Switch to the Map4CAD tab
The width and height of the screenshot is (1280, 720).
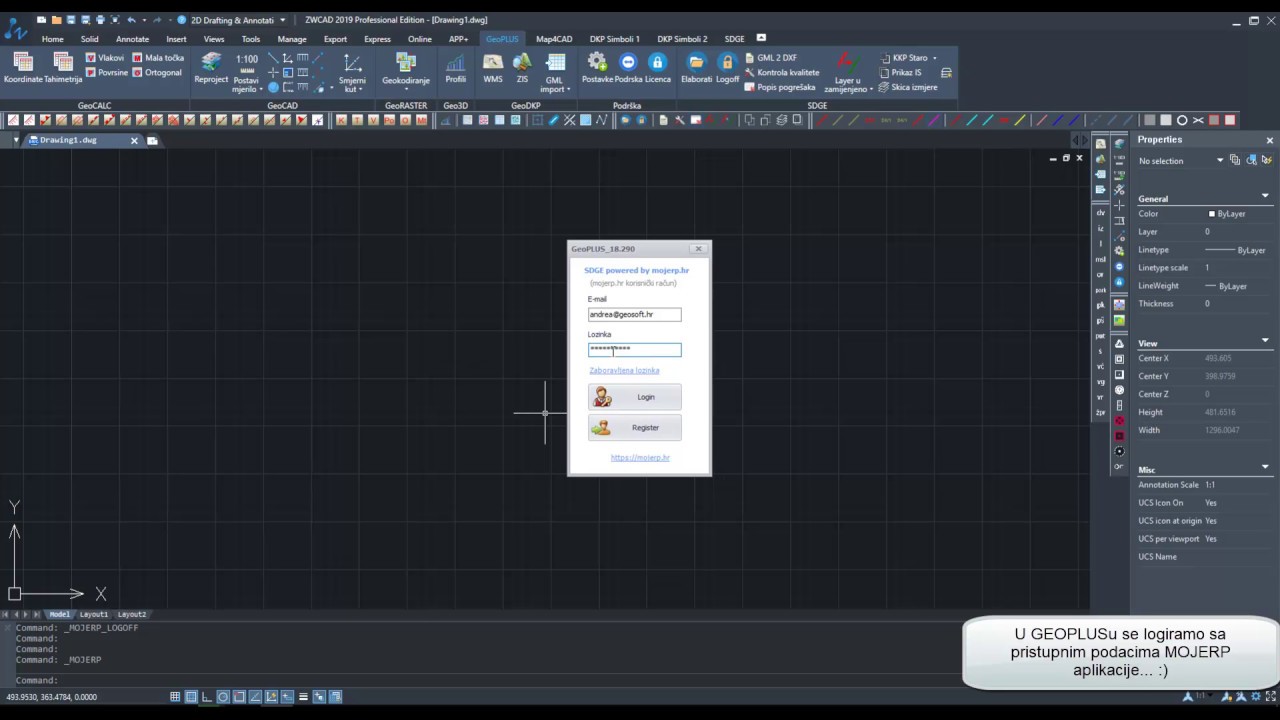tap(553, 39)
